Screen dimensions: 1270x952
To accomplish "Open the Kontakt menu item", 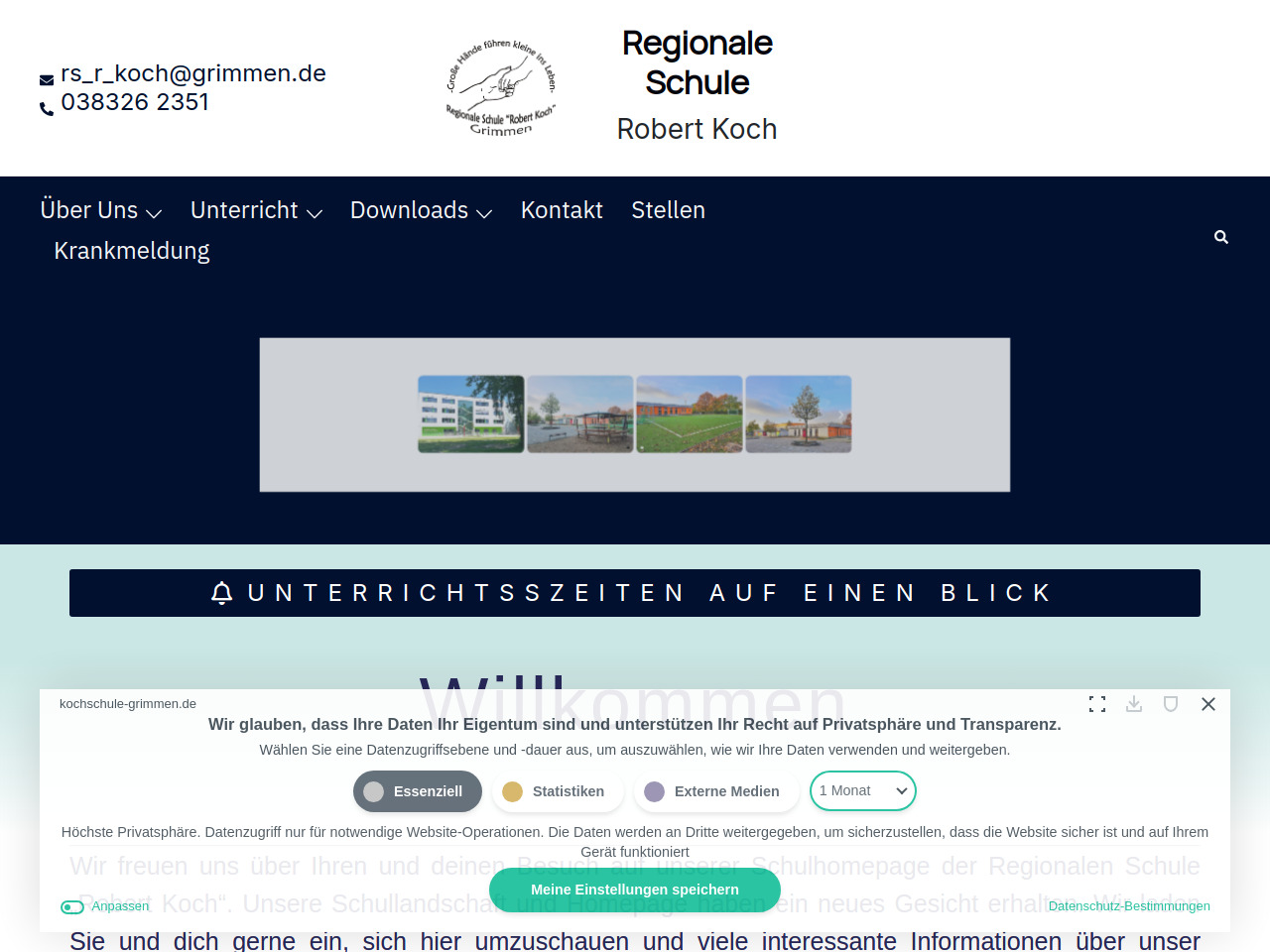I will click(562, 210).
